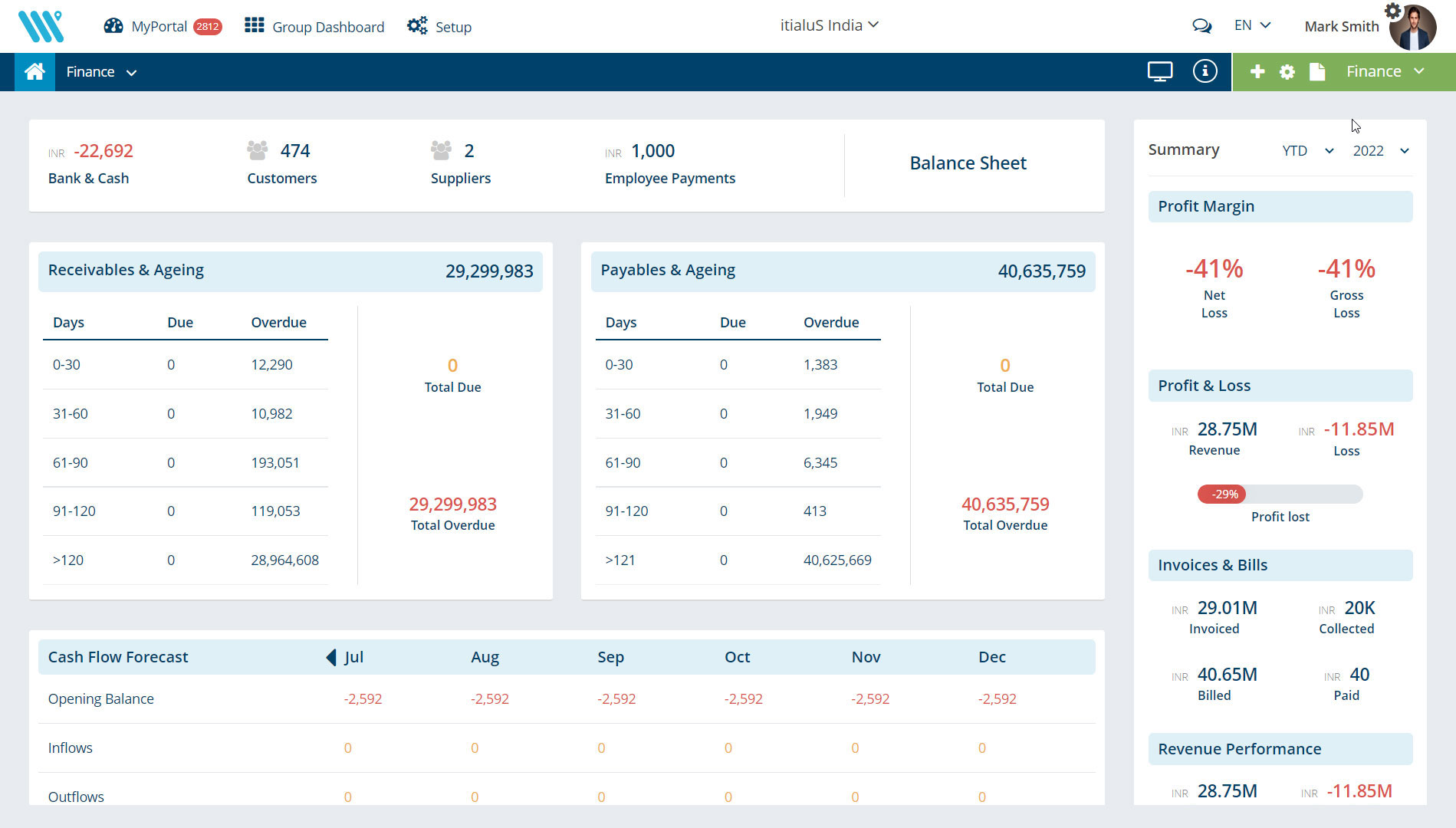This screenshot has height=828, width=1456.
Task: Go to previous months in Cash Flow Forecast
Action: pos(331,657)
